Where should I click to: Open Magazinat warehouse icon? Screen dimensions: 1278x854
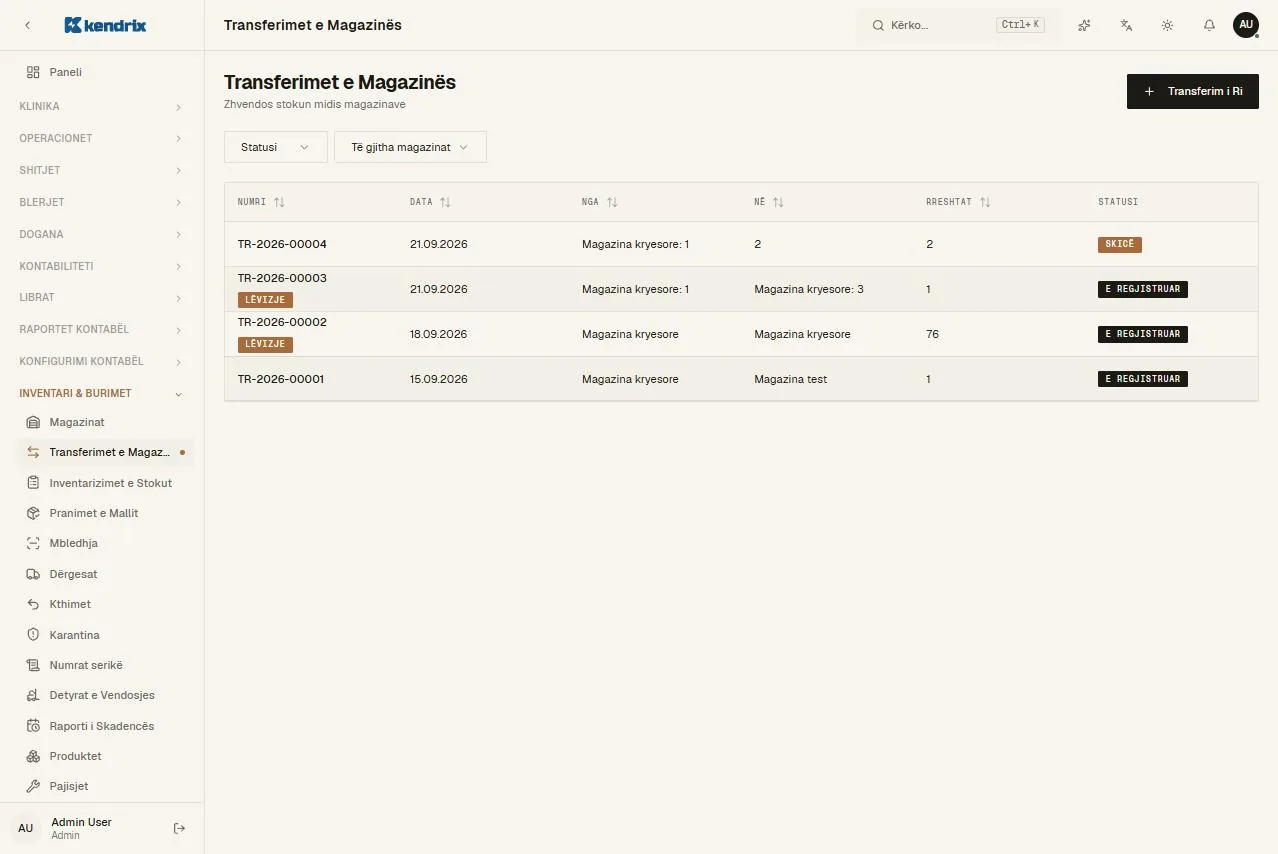(x=33, y=422)
